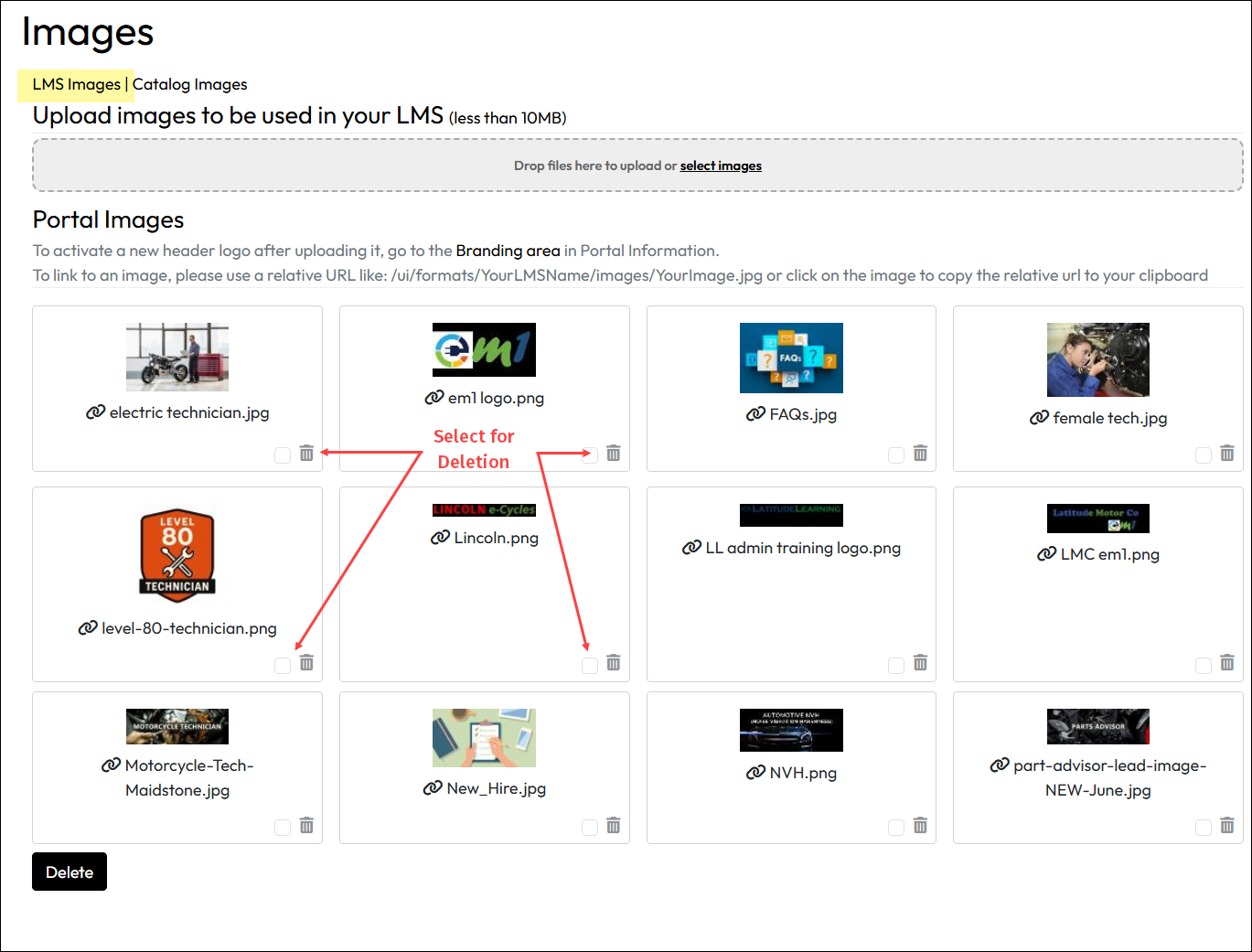This screenshot has height=952, width=1252.
Task: Switch to Catalog Images tab
Action: tap(190, 84)
